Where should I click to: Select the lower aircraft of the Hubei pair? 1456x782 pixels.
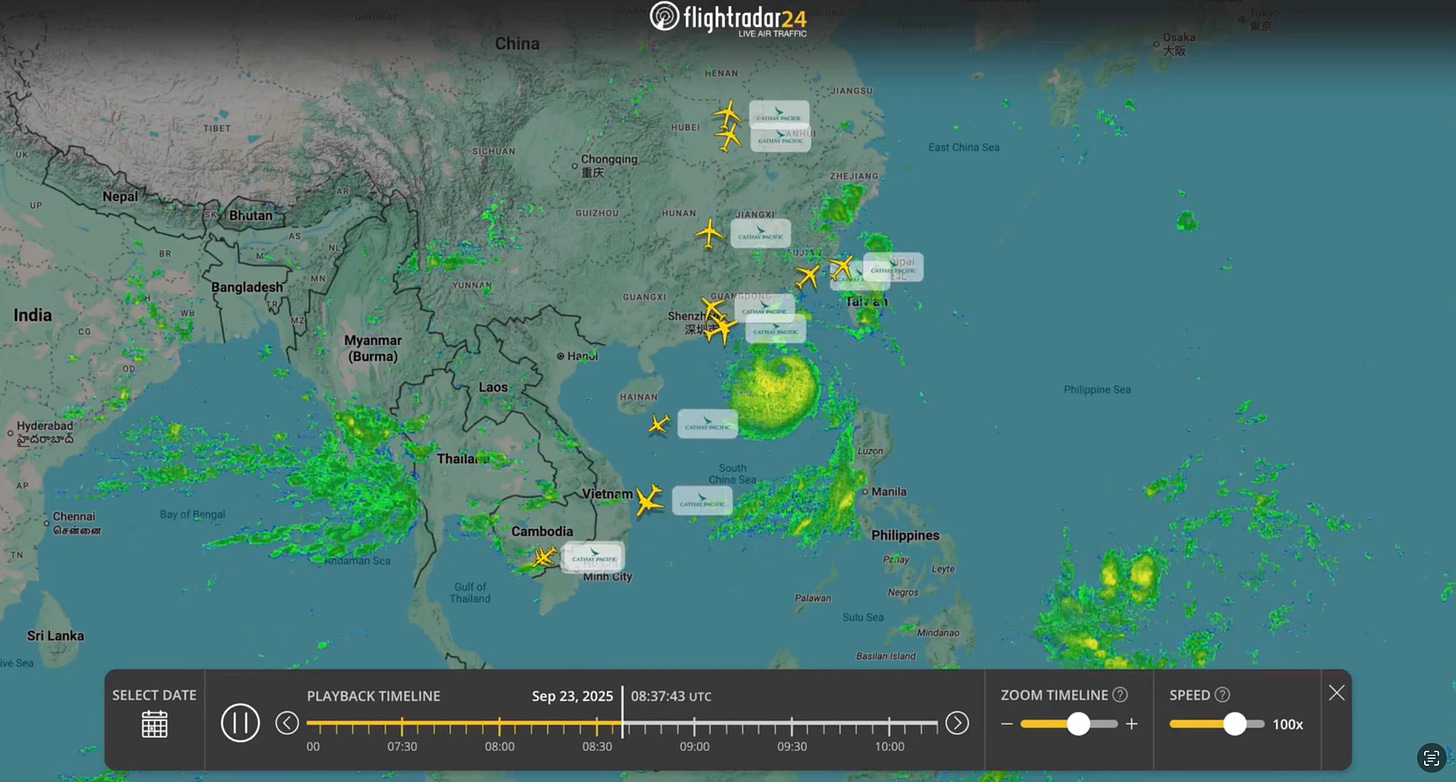[x=729, y=137]
